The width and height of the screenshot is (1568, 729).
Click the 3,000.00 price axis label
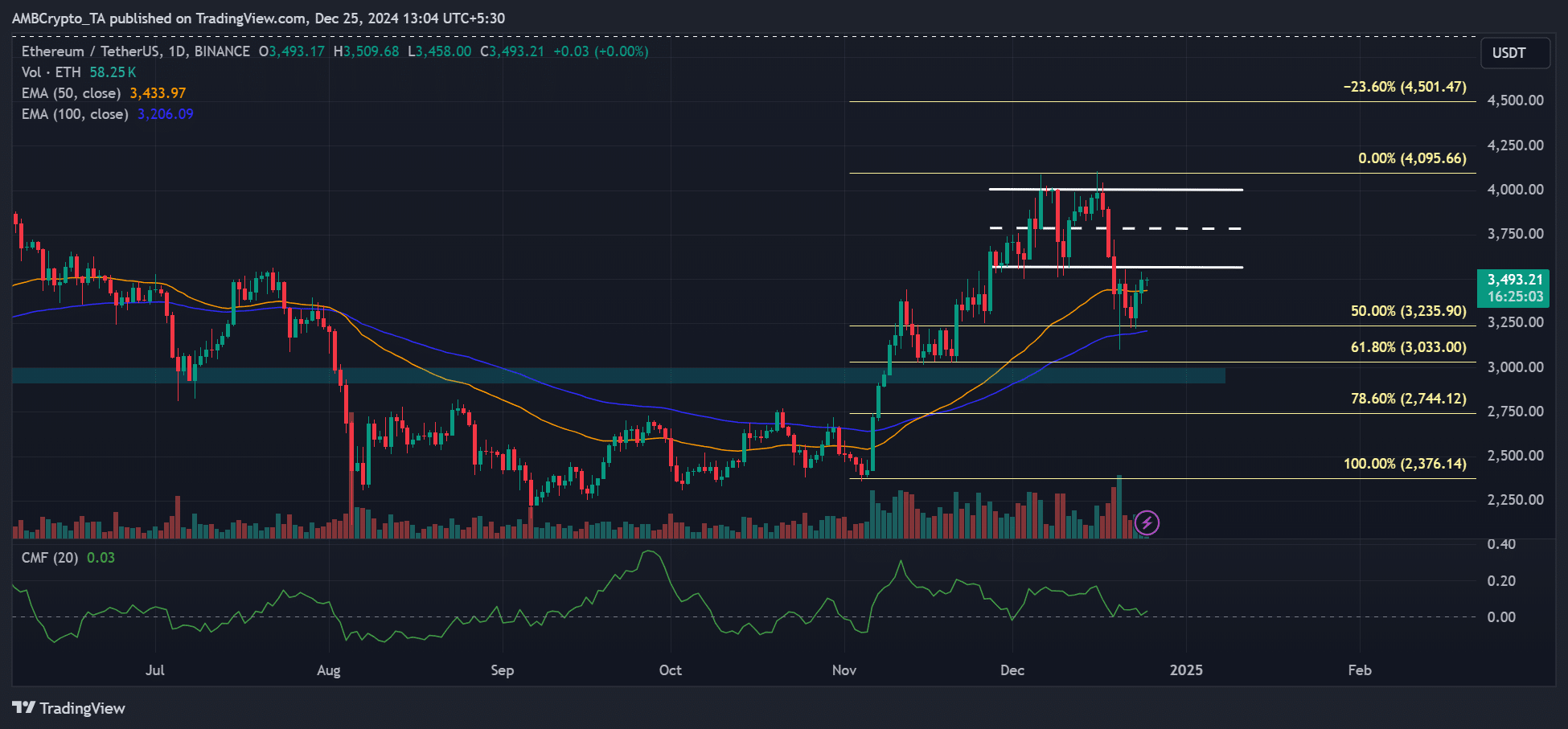[x=1516, y=367]
